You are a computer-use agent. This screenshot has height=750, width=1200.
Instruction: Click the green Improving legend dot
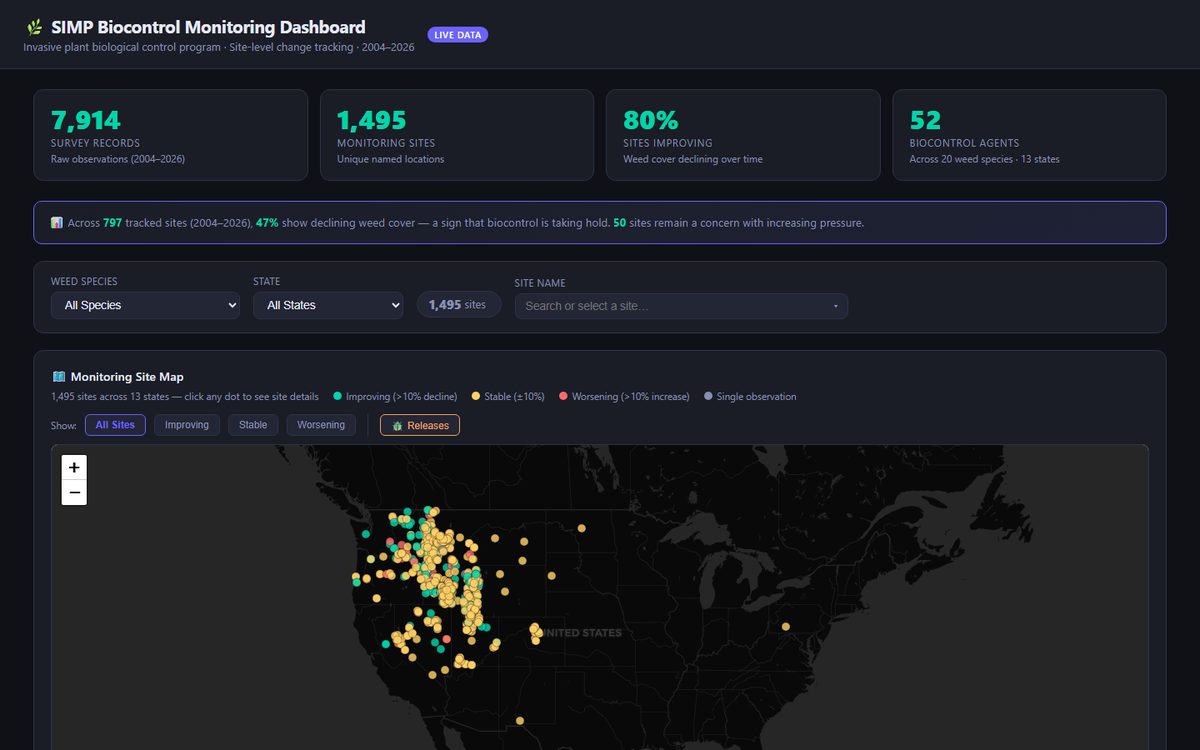(x=337, y=397)
